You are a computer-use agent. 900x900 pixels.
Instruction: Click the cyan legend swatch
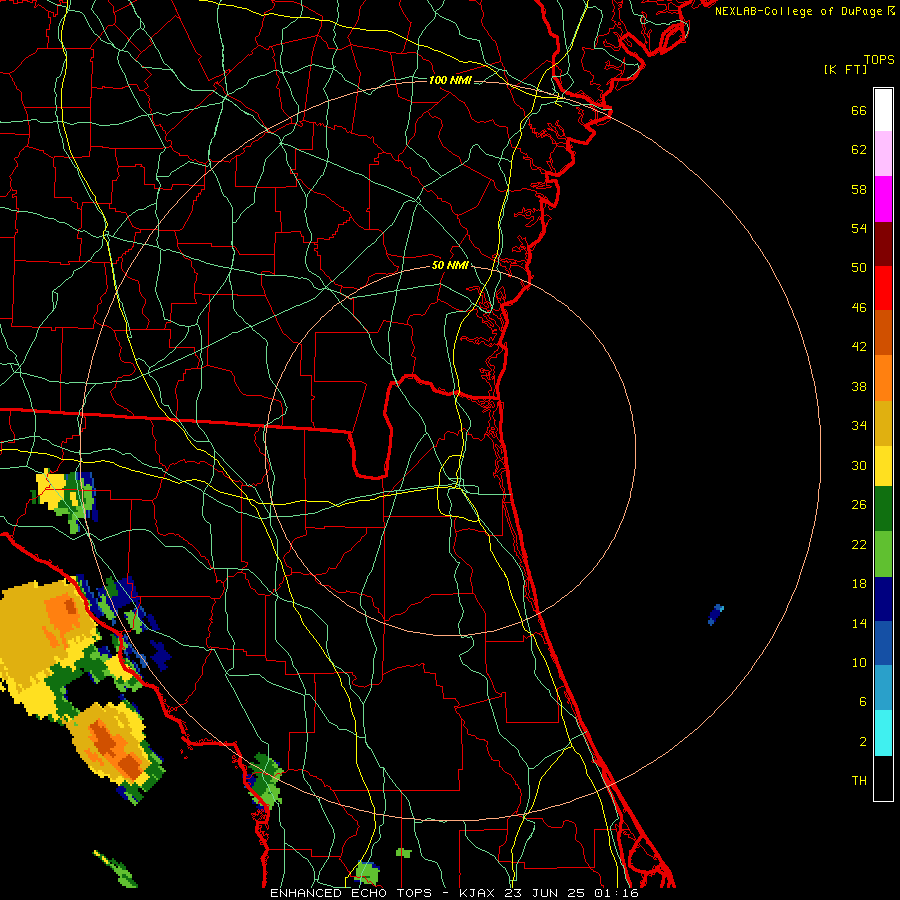[883, 733]
